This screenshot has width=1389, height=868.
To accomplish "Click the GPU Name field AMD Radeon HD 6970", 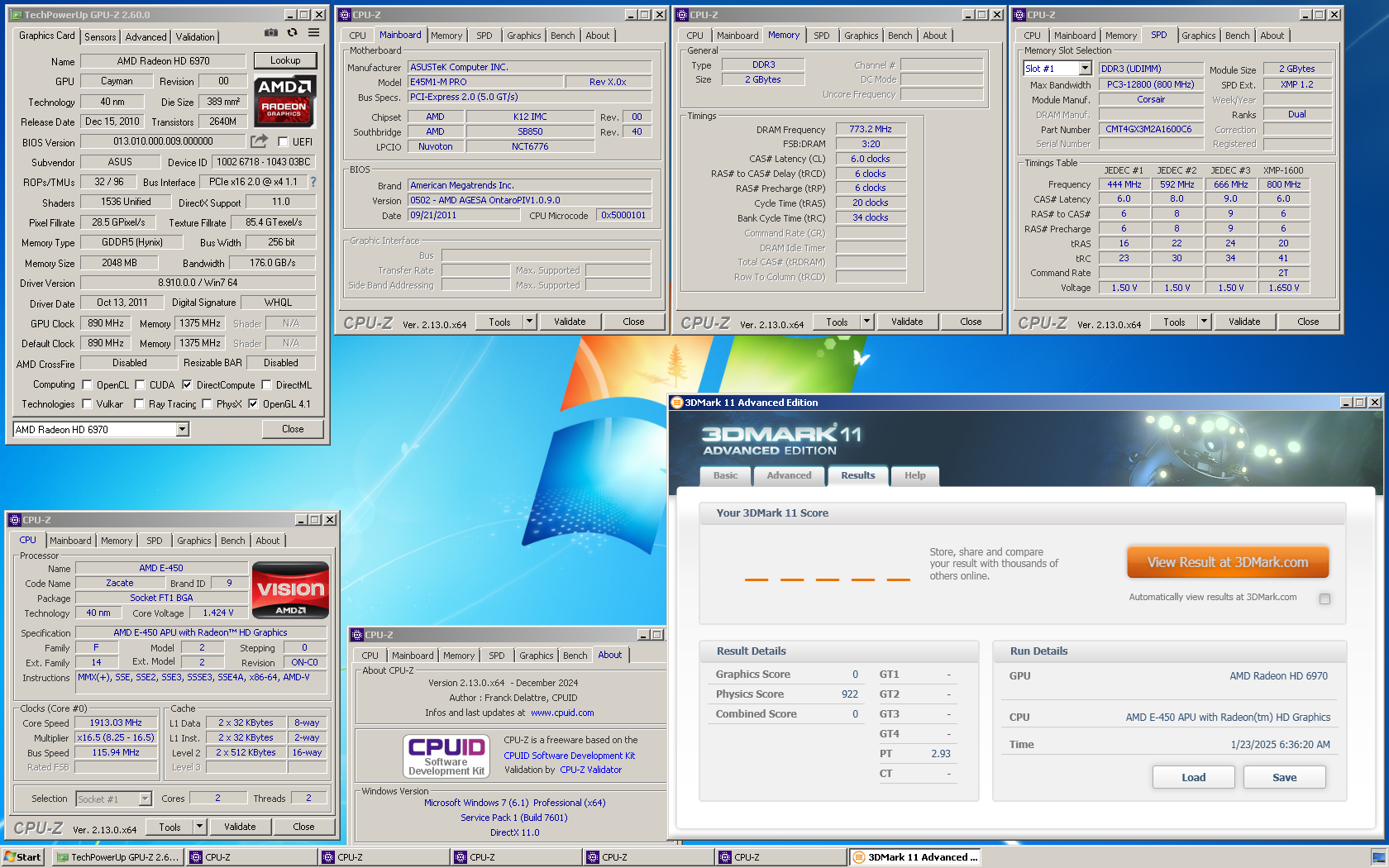I will pyautogui.click(x=163, y=60).
